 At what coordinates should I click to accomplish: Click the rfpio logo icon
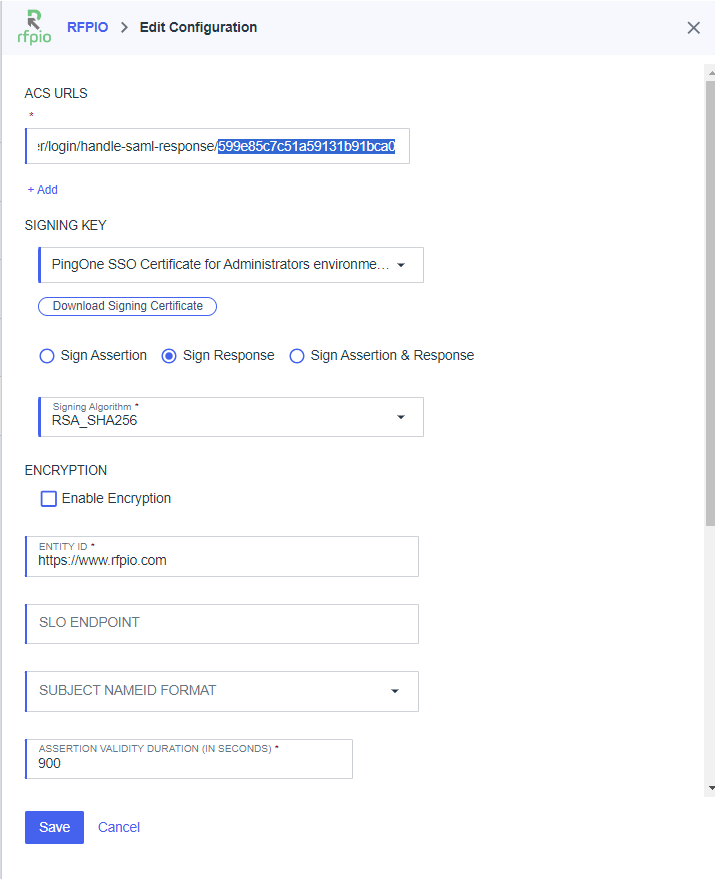pyautogui.click(x=34, y=27)
